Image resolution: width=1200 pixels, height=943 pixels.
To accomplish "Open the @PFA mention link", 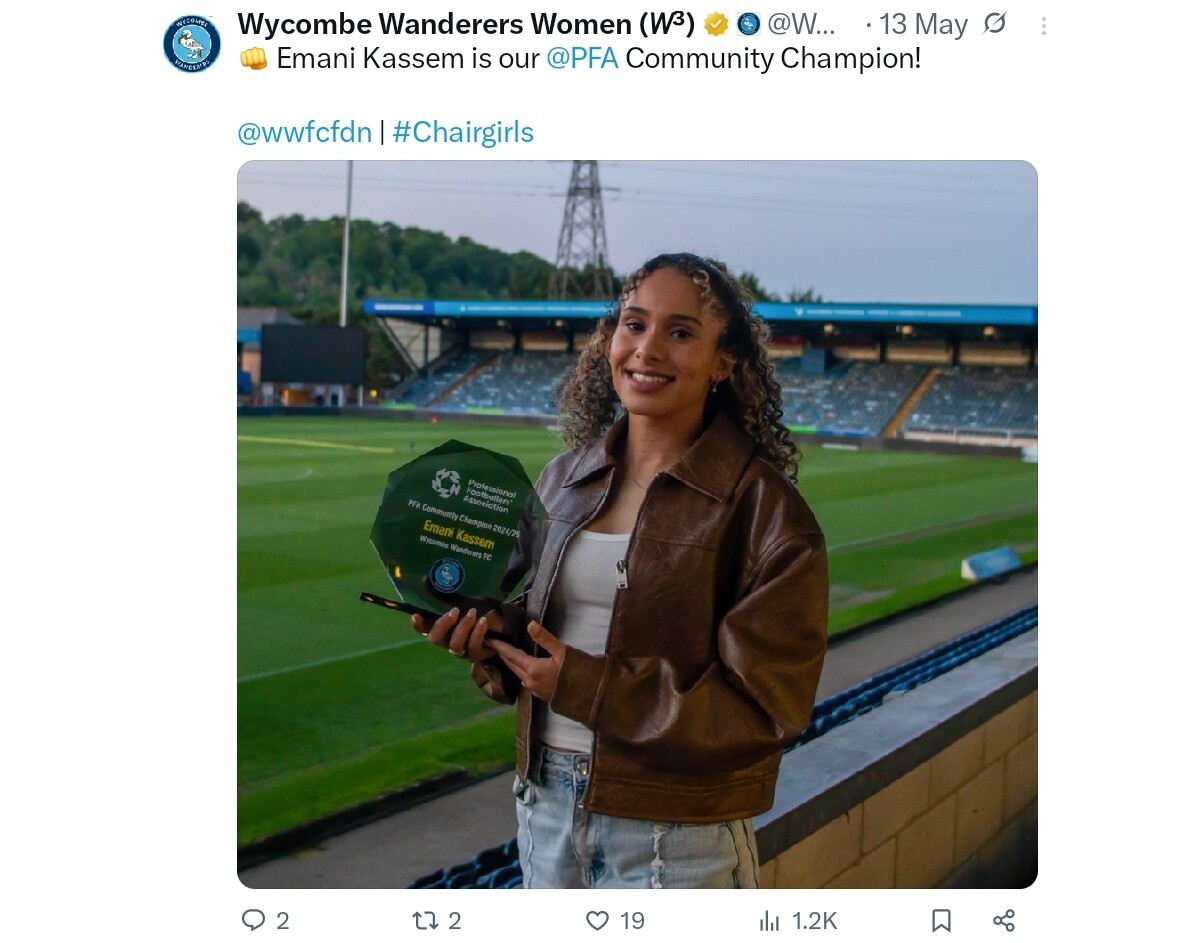I will 583,59.
